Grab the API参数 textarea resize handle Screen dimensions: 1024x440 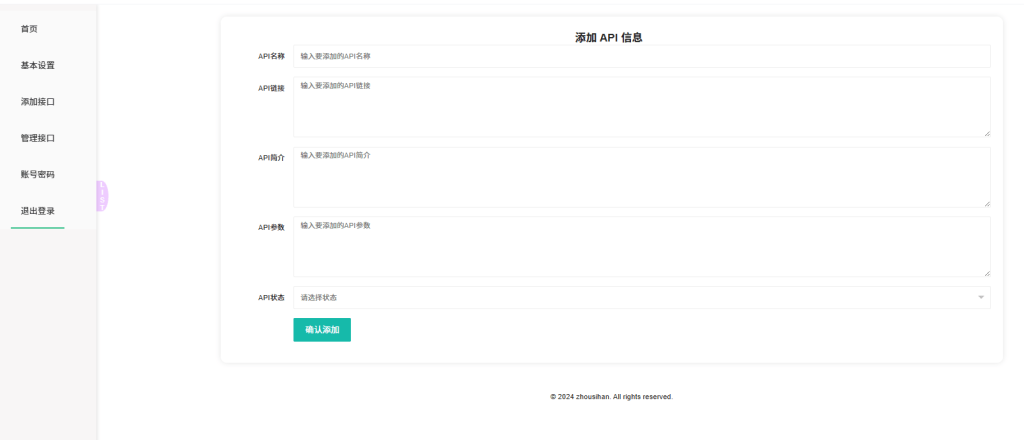987,273
